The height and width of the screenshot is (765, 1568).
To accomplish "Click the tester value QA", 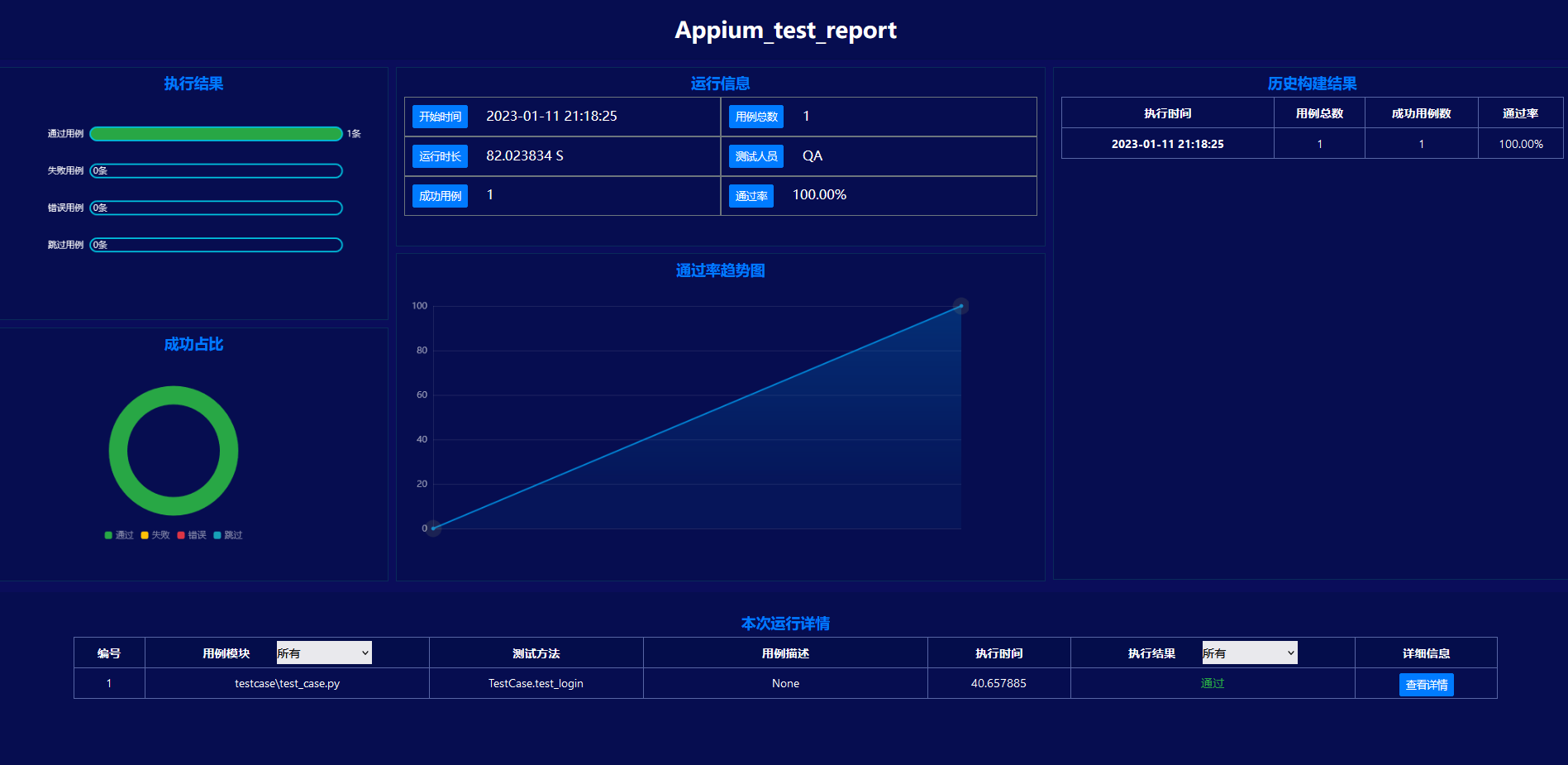I will coord(813,156).
